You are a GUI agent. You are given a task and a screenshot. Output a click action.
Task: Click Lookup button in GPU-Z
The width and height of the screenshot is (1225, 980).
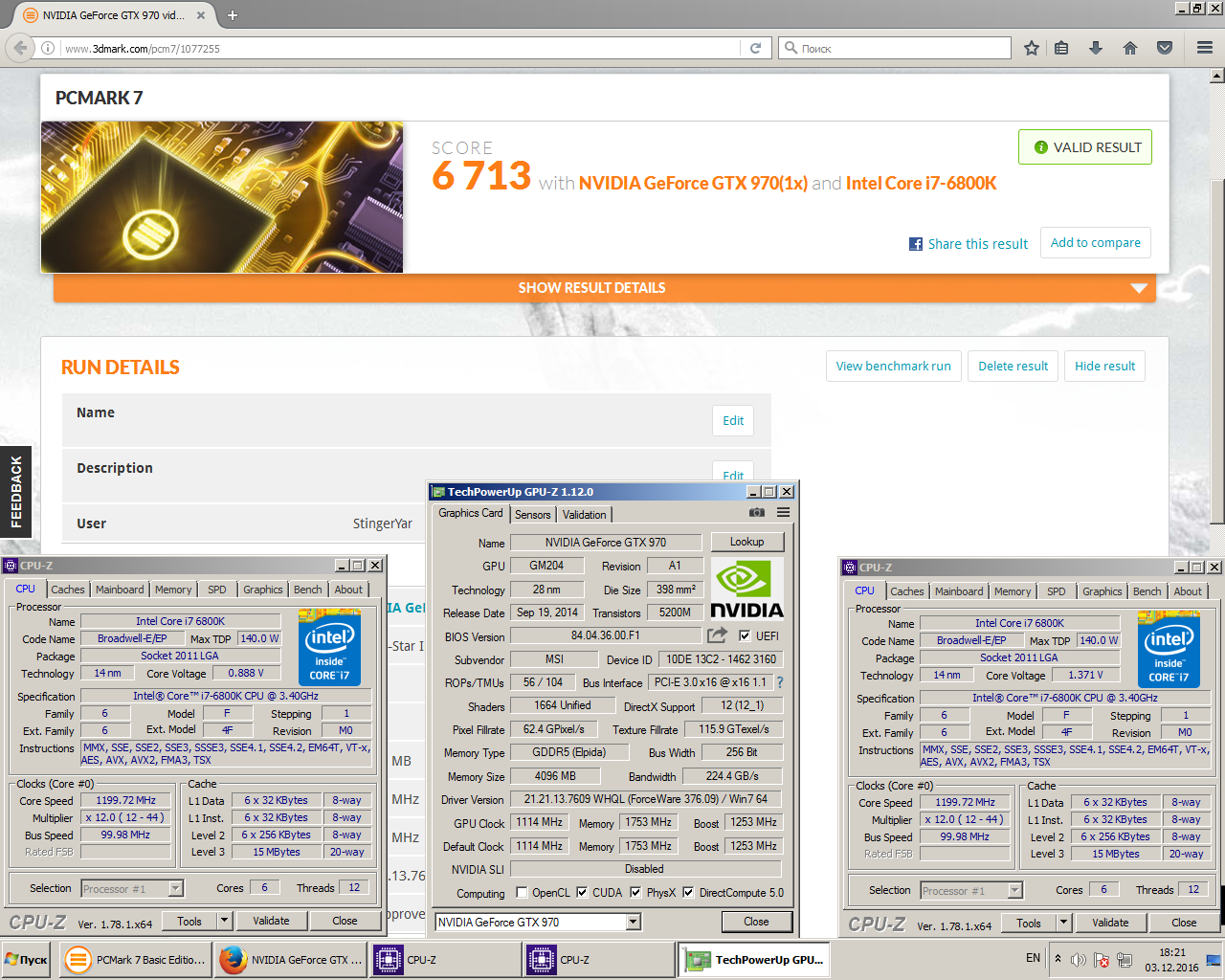coord(747,542)
